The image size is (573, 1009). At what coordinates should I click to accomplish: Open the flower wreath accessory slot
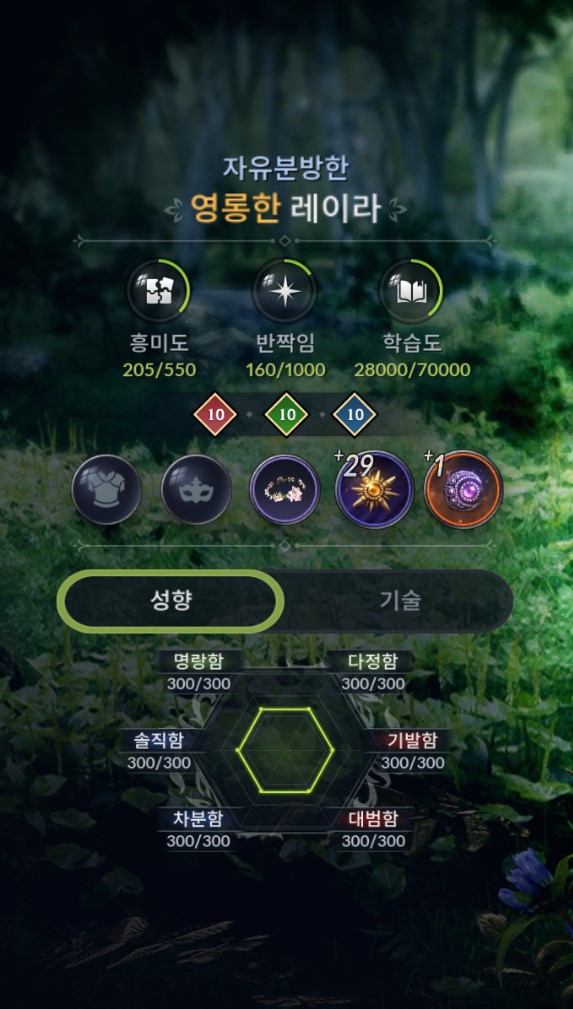coord(285,490)
